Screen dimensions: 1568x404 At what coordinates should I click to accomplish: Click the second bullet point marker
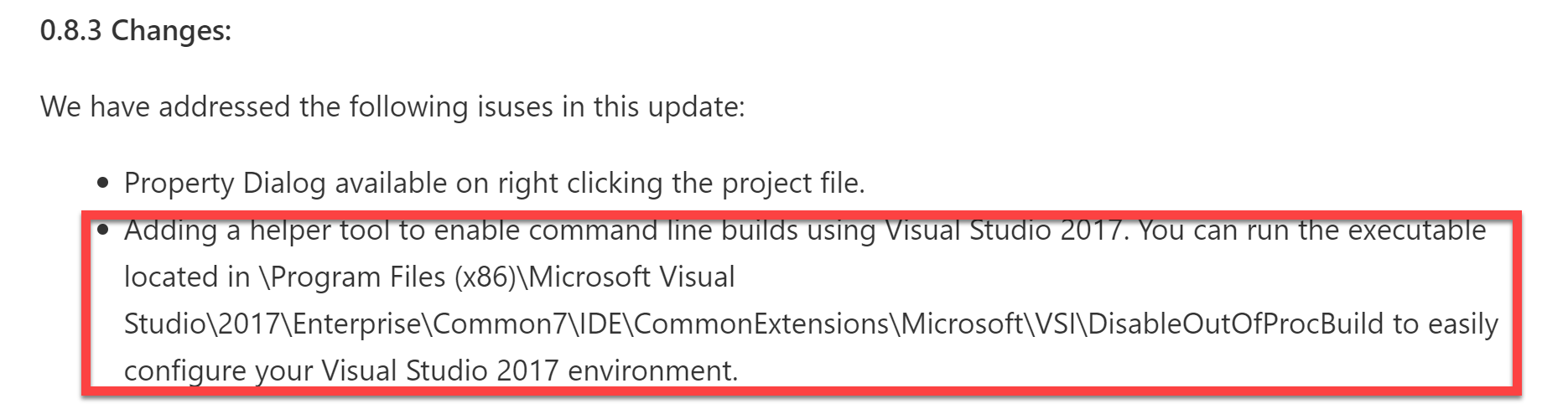[x=103, y=230]
